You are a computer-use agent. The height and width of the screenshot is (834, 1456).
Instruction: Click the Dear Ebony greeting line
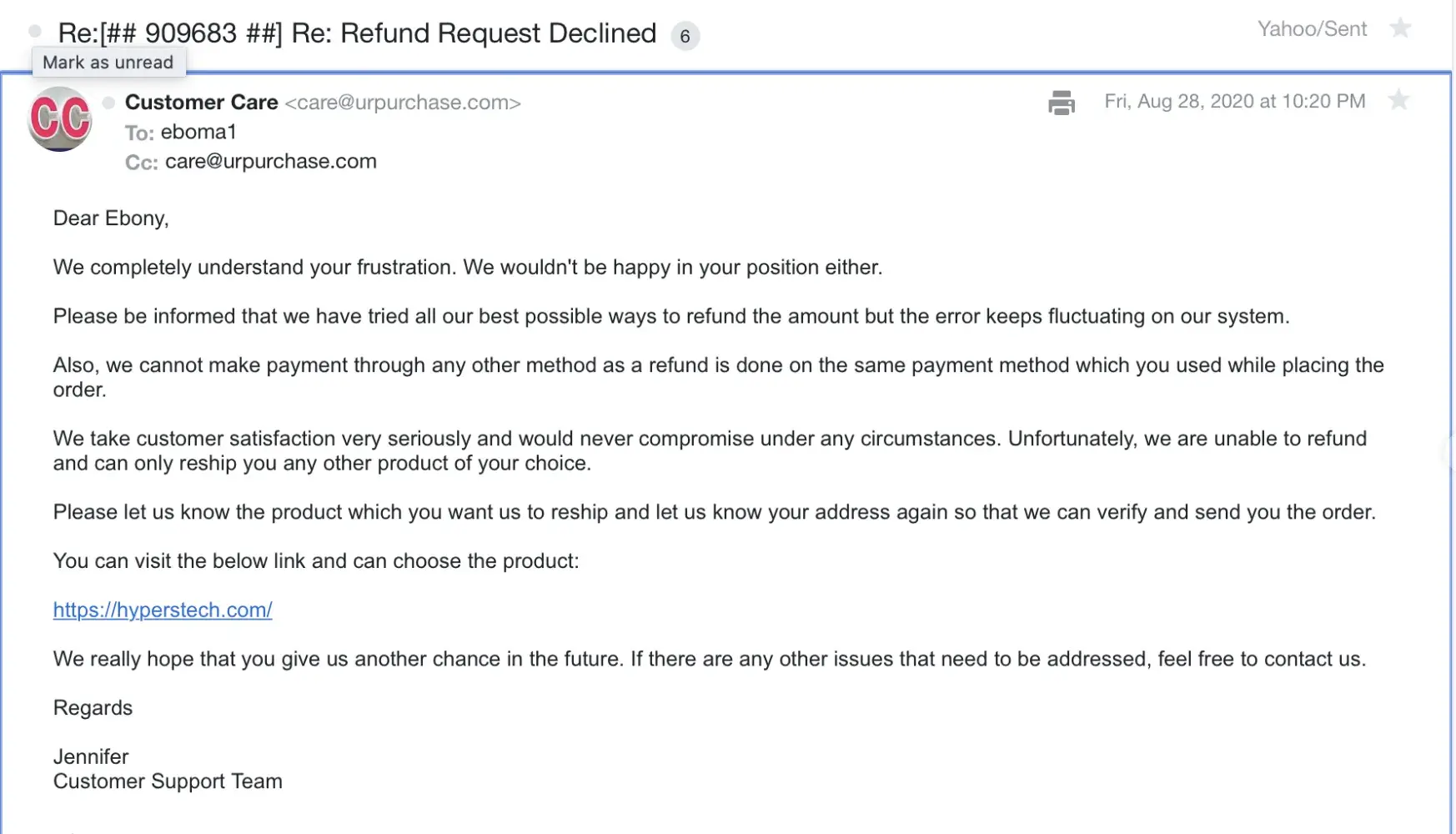coord(111,219)
